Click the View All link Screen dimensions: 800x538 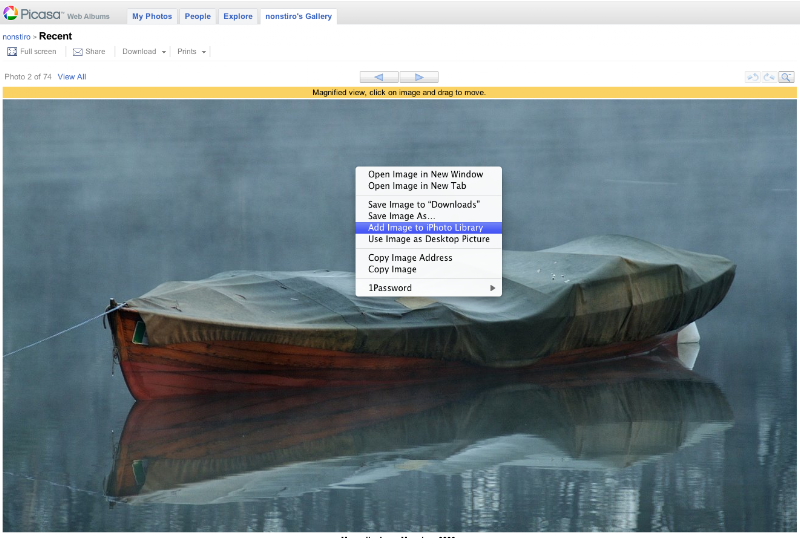pyautogui.click(x=72, y=77)
